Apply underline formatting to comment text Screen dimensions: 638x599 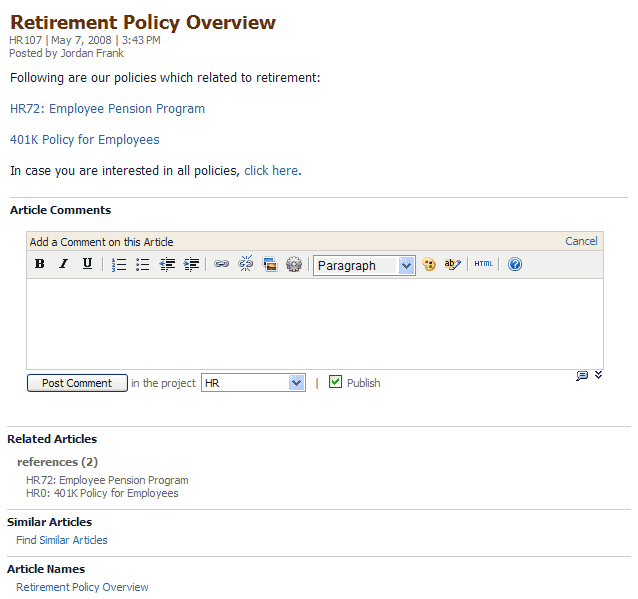[87, 264]
